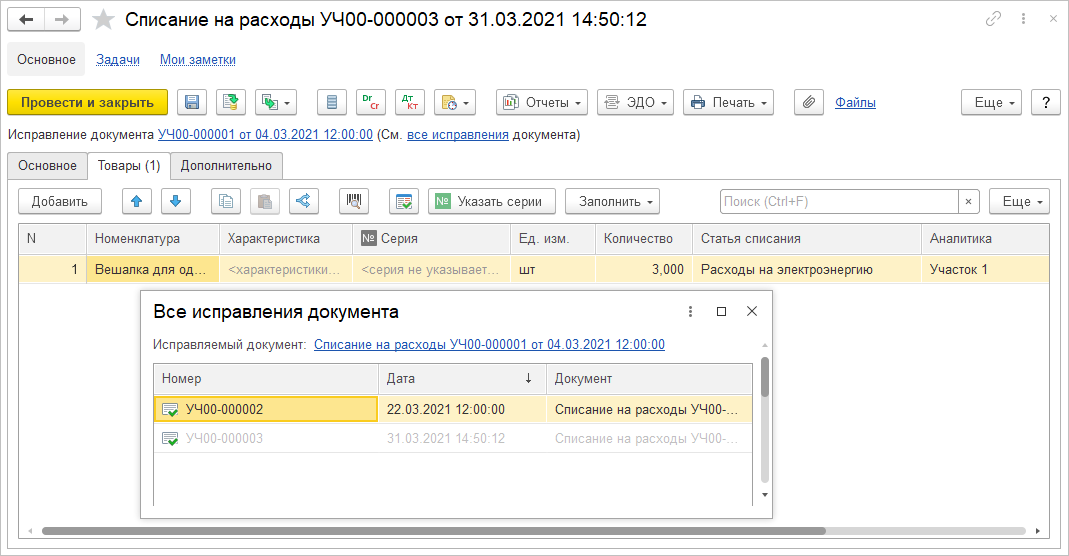The width and height of the screenshot is (1069, 556).
Task: Open the top toolbar Еще menu
Action: (991, 103)
